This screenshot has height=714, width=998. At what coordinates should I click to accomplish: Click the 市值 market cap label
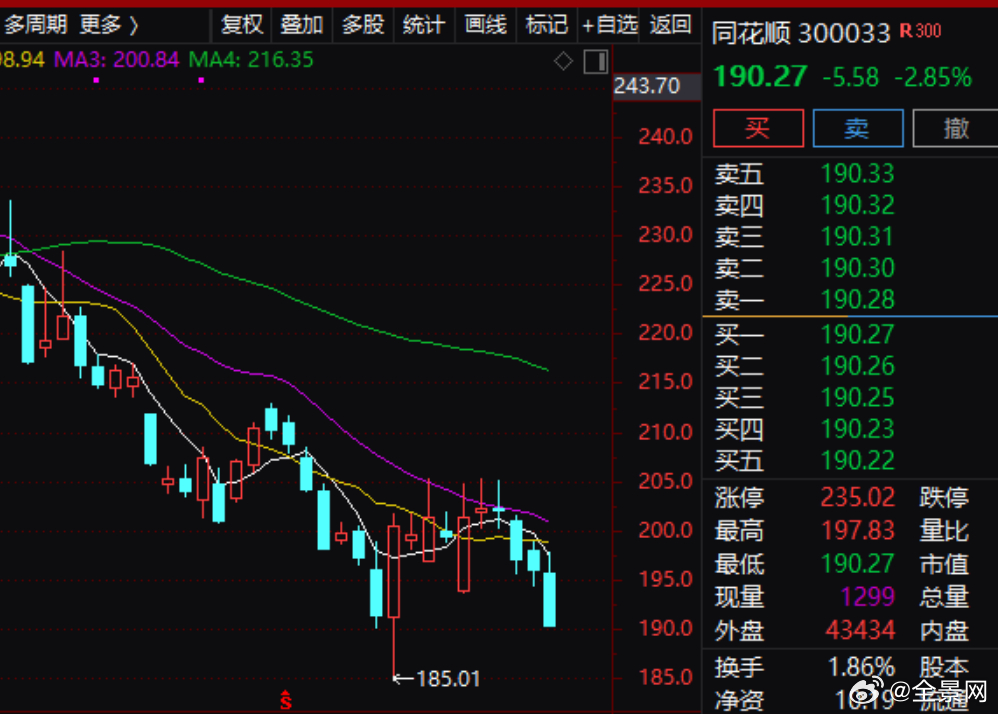(x=944, y=564)
